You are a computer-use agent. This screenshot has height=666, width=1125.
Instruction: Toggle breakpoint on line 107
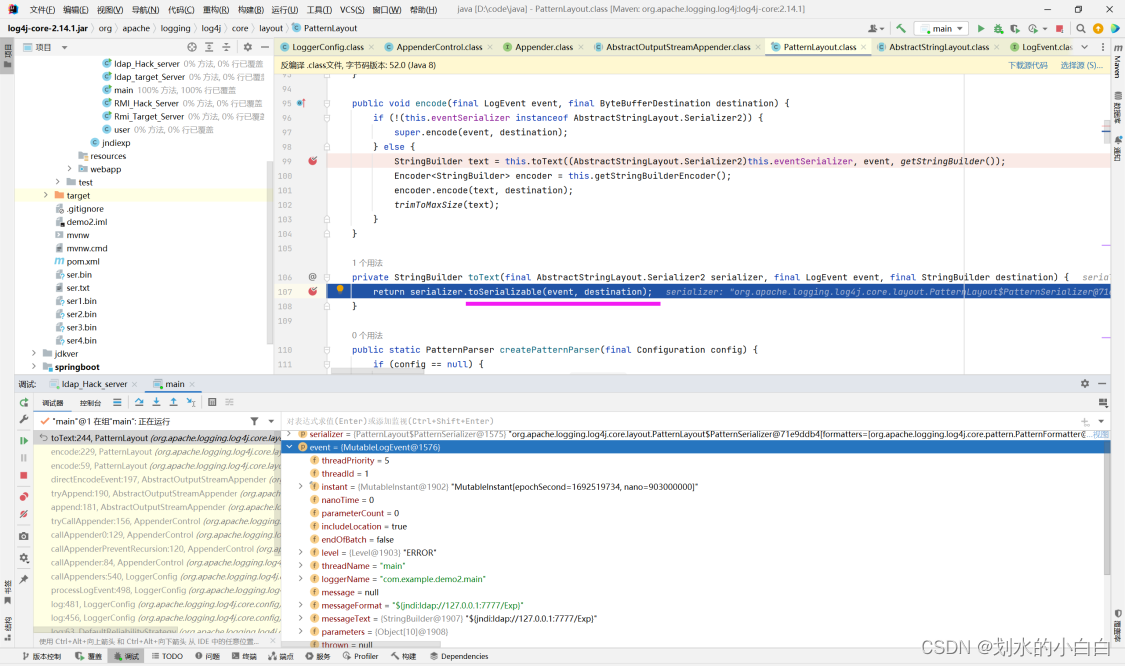(x=313, y=291)
